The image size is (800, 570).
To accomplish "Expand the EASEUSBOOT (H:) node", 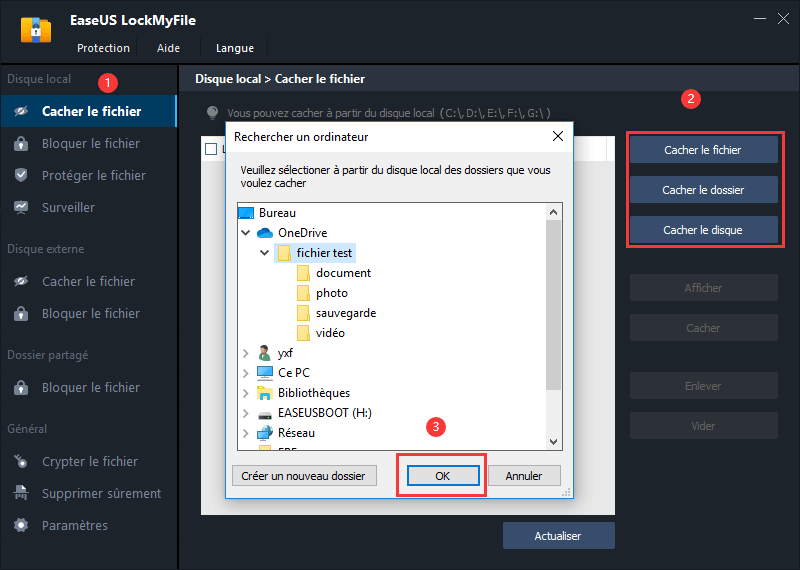I will click(245, 413).
